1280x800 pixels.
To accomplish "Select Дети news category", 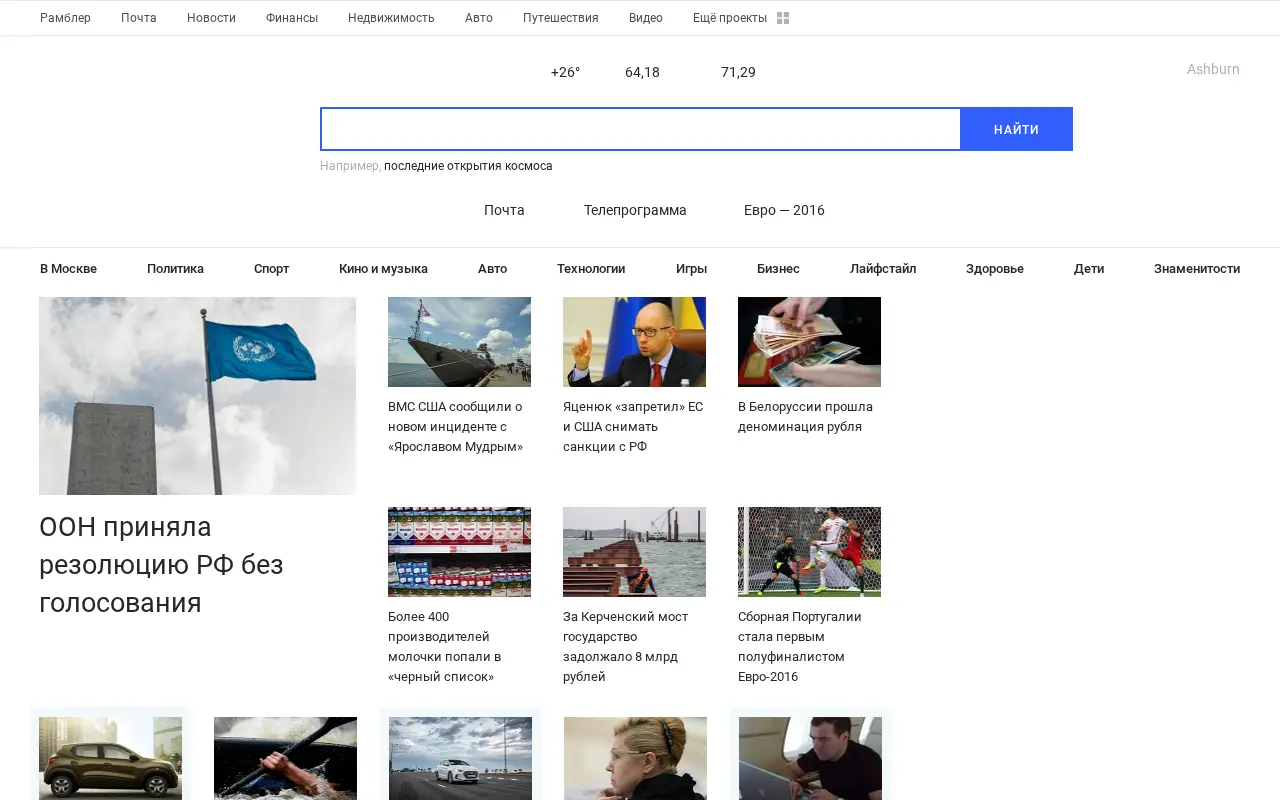I will click(x=1089, y=269).
